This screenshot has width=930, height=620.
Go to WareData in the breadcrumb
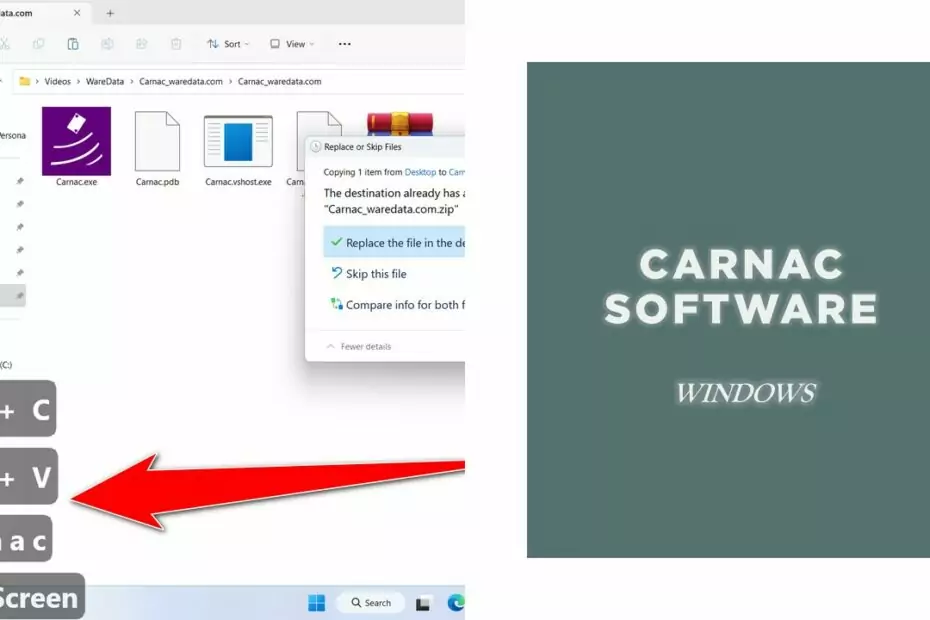(x=105, y=81)
